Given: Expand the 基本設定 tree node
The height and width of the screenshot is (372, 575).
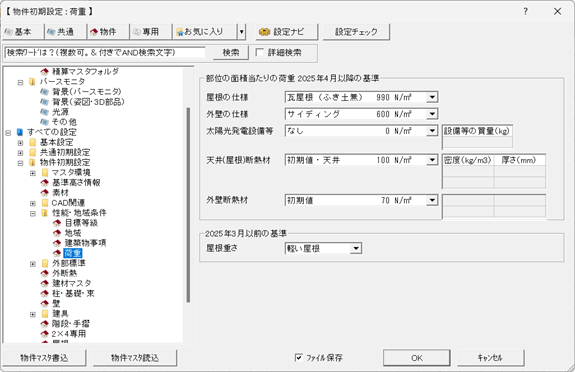Looking at the screenshot, I should tap(21, 143).
